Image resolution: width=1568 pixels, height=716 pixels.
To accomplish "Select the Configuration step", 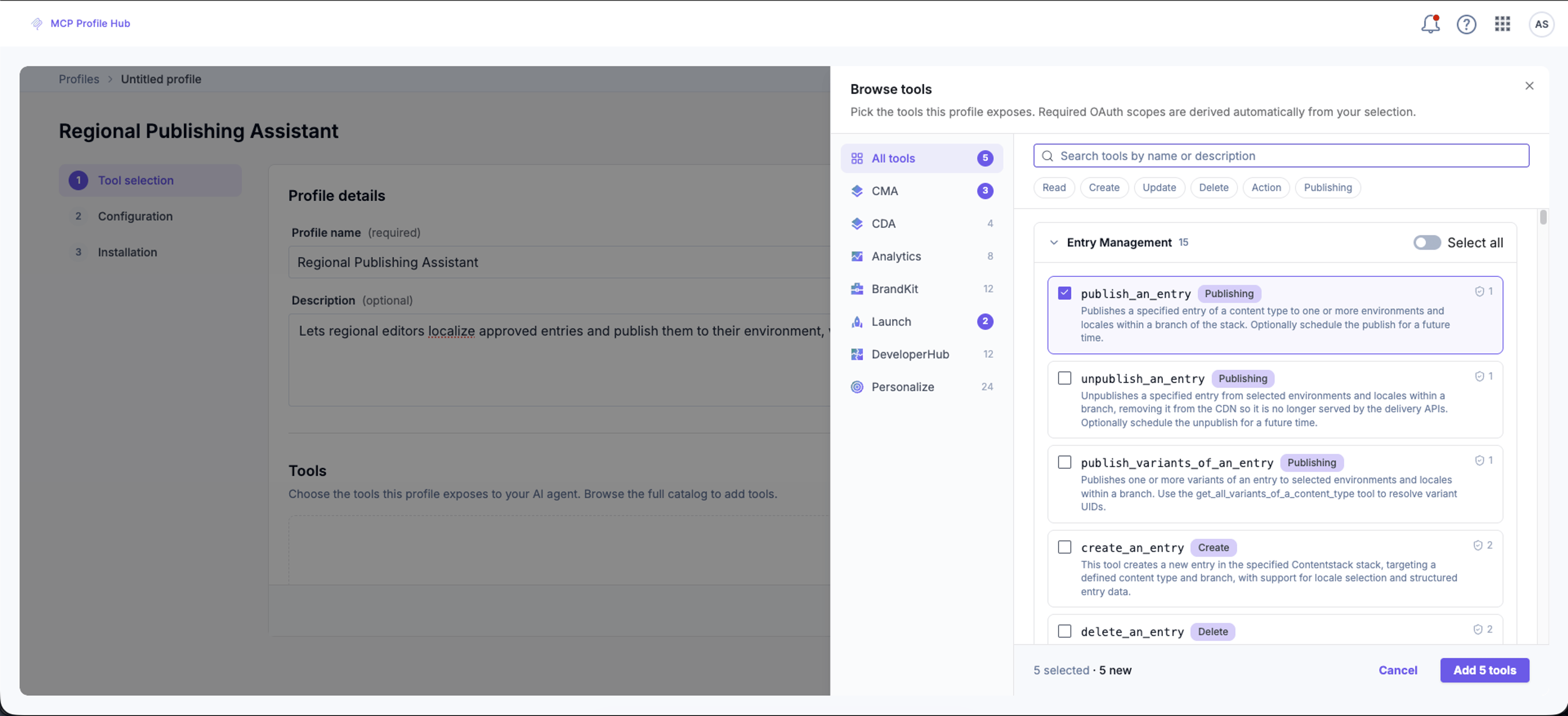I will pyautogui.click(x=150, y=216).
